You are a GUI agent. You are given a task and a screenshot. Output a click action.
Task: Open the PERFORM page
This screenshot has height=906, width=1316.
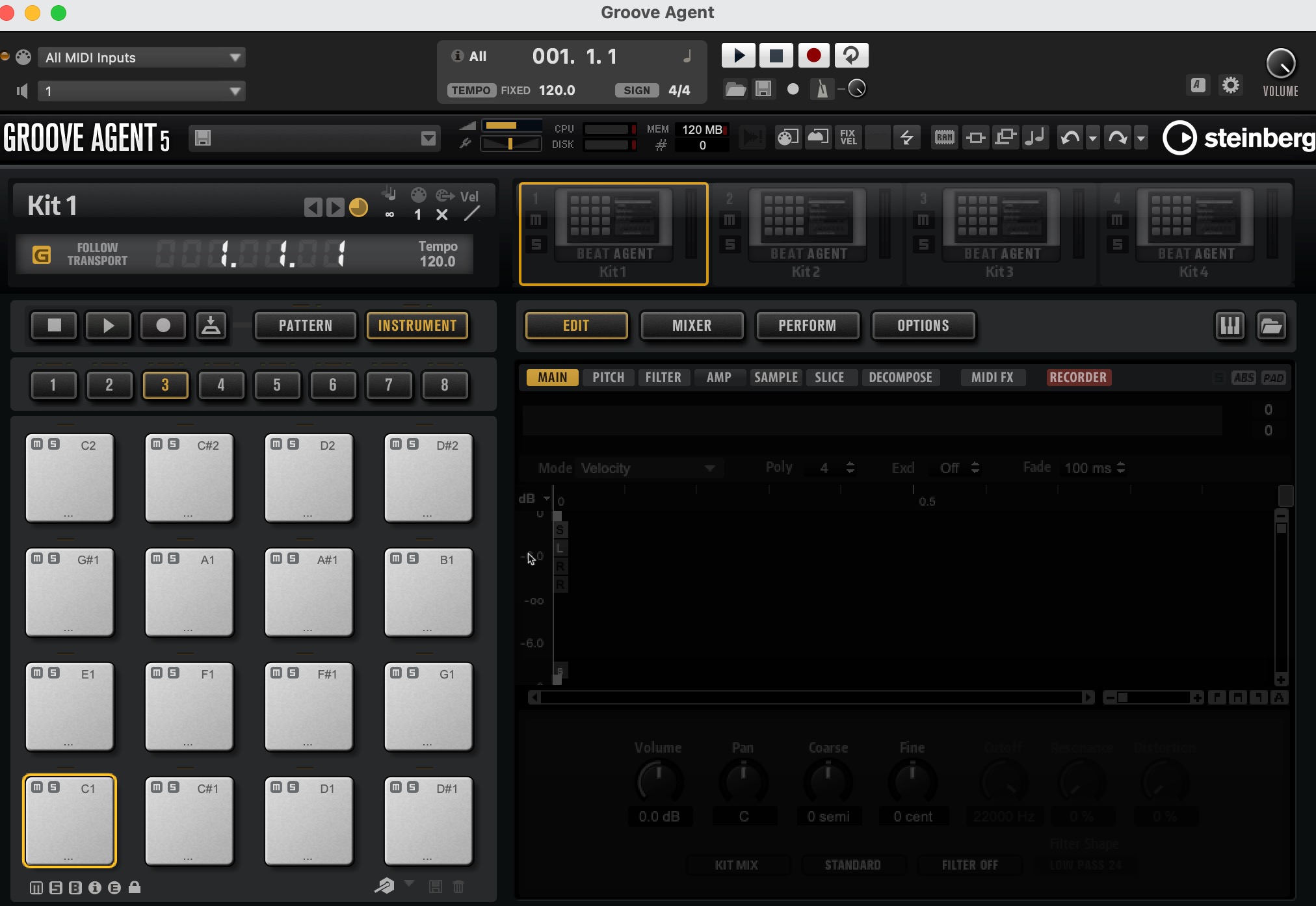click(x=808, y=326)
